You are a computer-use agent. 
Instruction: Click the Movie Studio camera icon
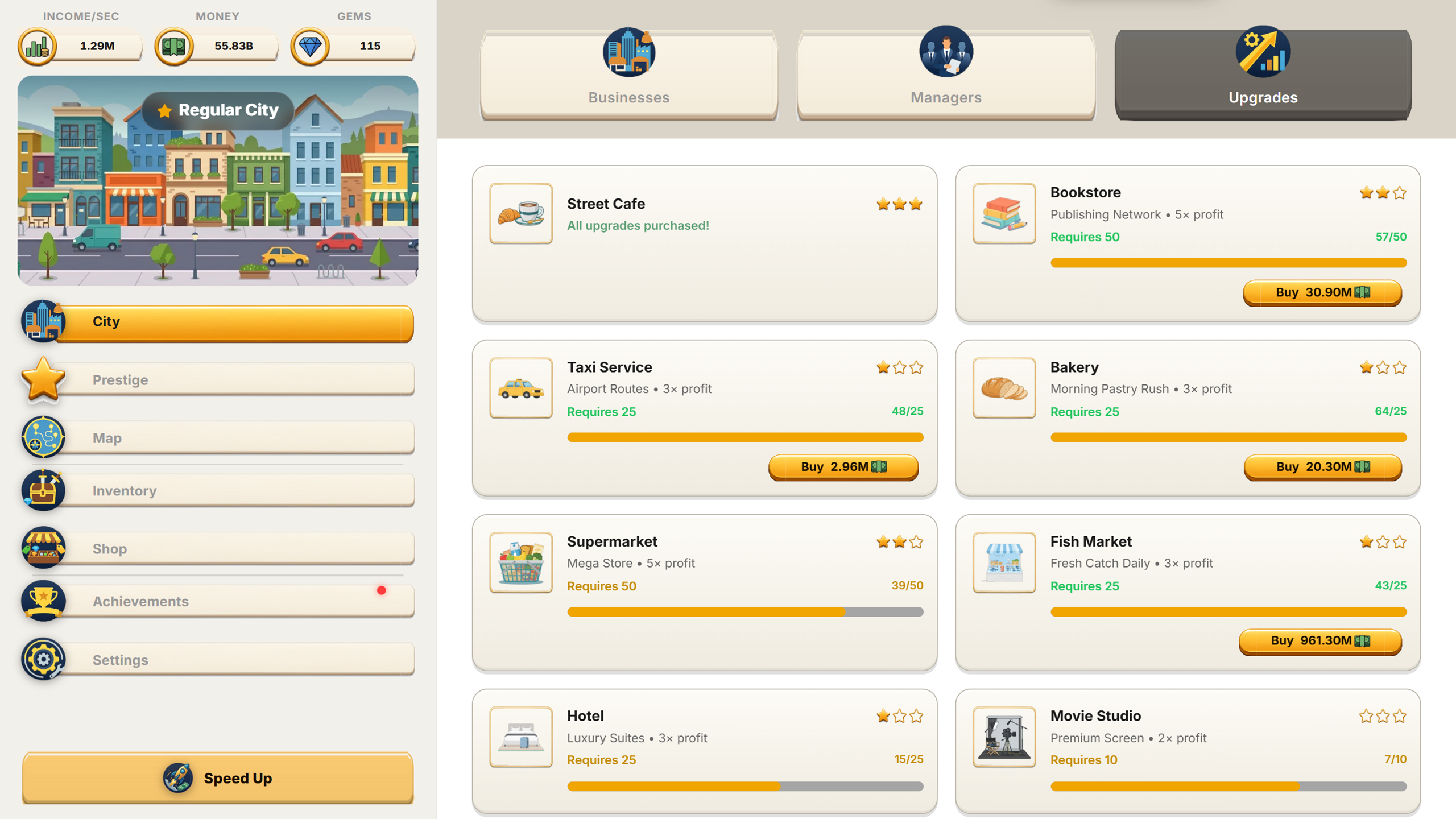[x=1004, y=737]
